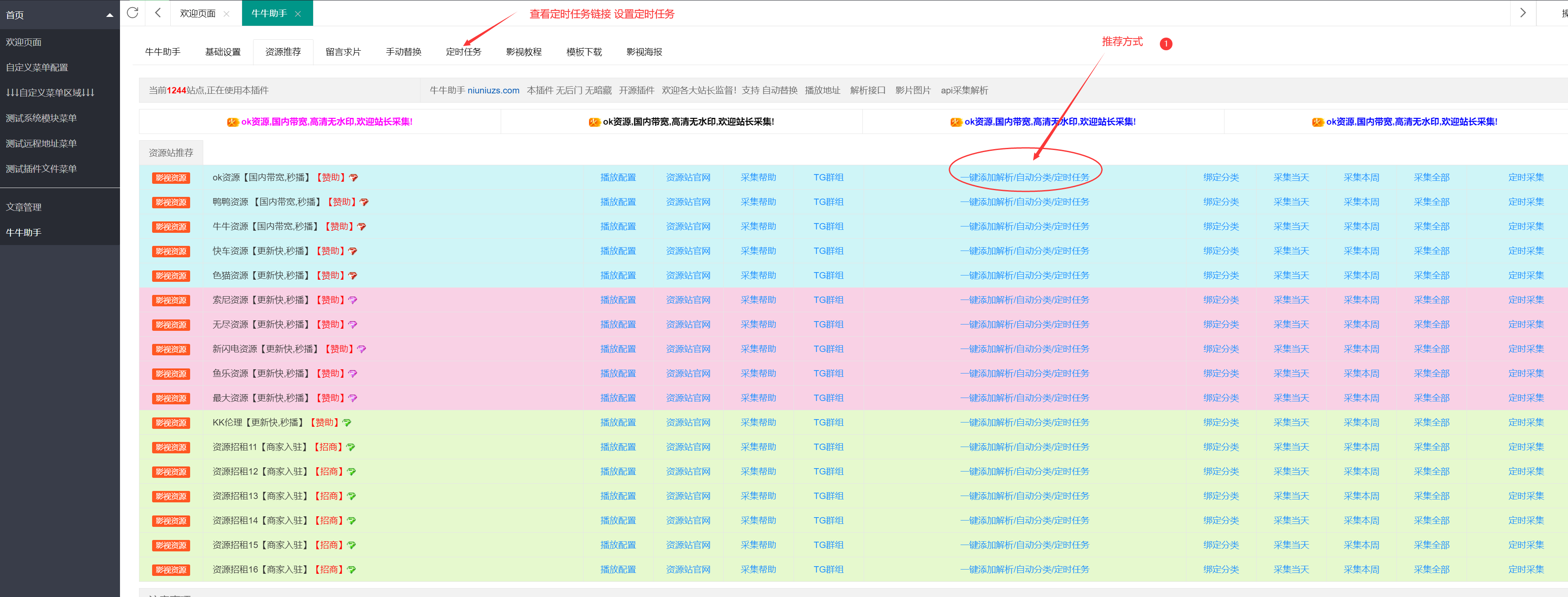The image size is (1568, 597).
Task: Open the 影视海报 tab
Action: [644, 52]
